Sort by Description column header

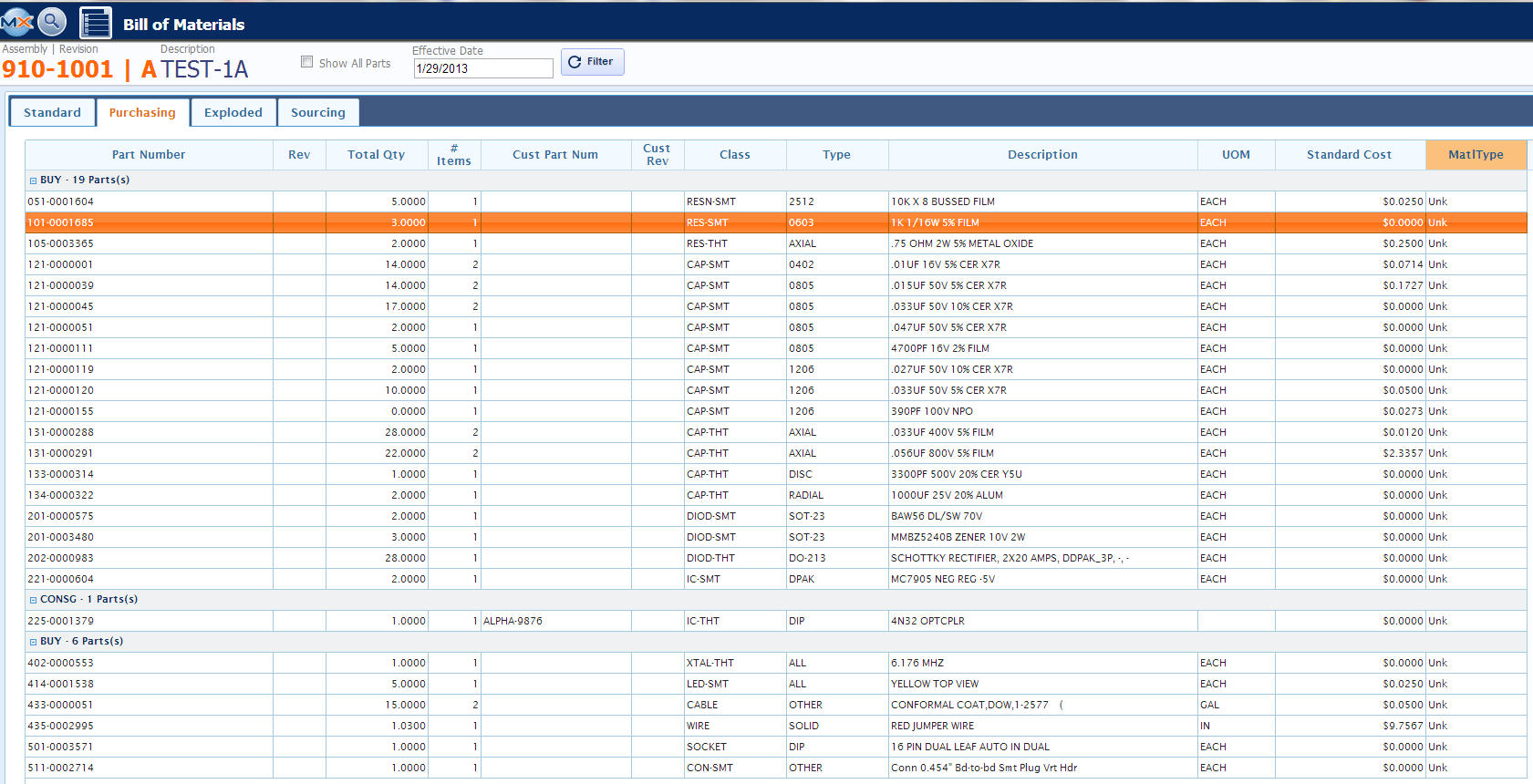pyautogui.click(x=1042, y=155)
